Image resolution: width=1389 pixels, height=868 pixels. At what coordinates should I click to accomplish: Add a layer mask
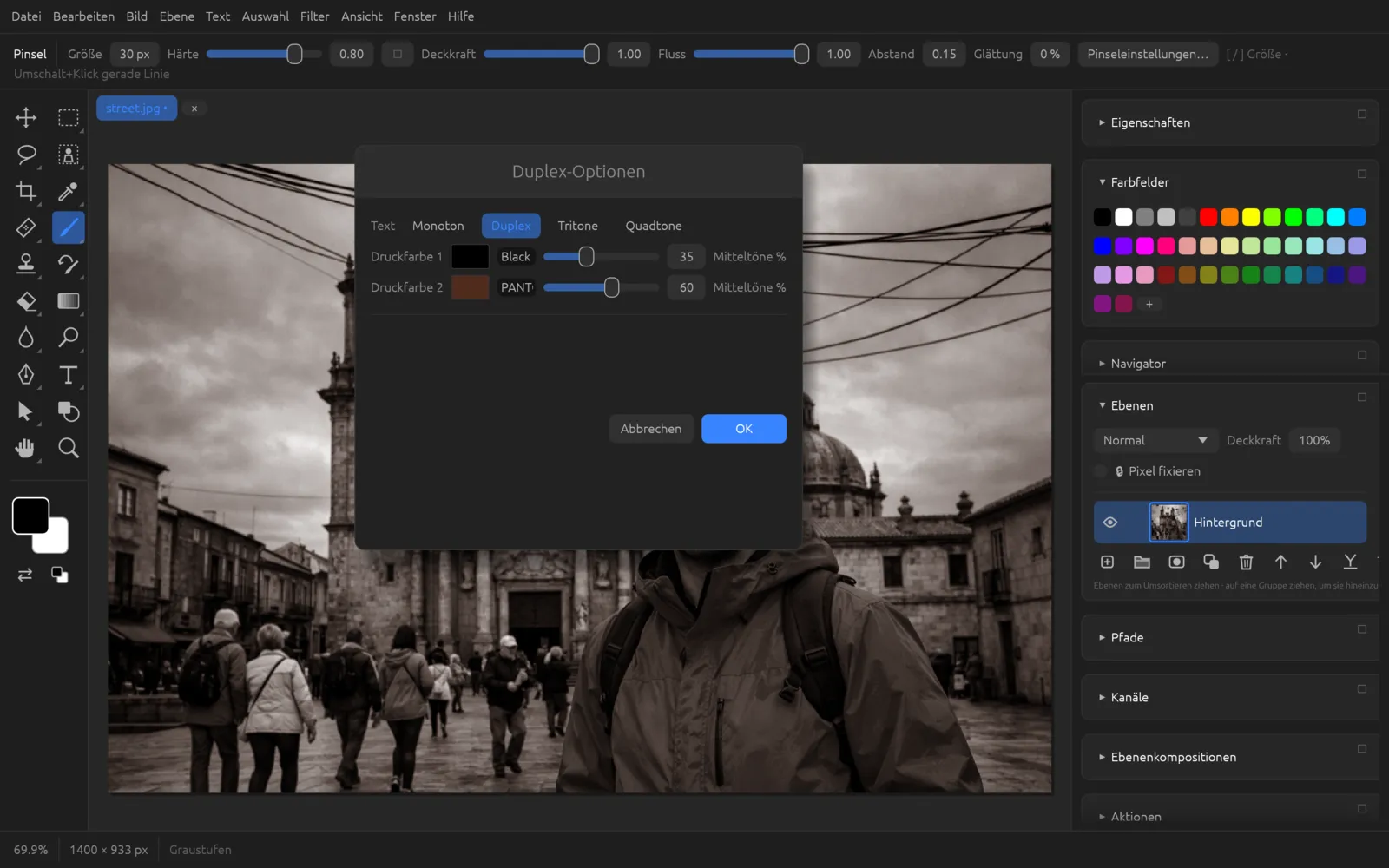(1176, 562)
